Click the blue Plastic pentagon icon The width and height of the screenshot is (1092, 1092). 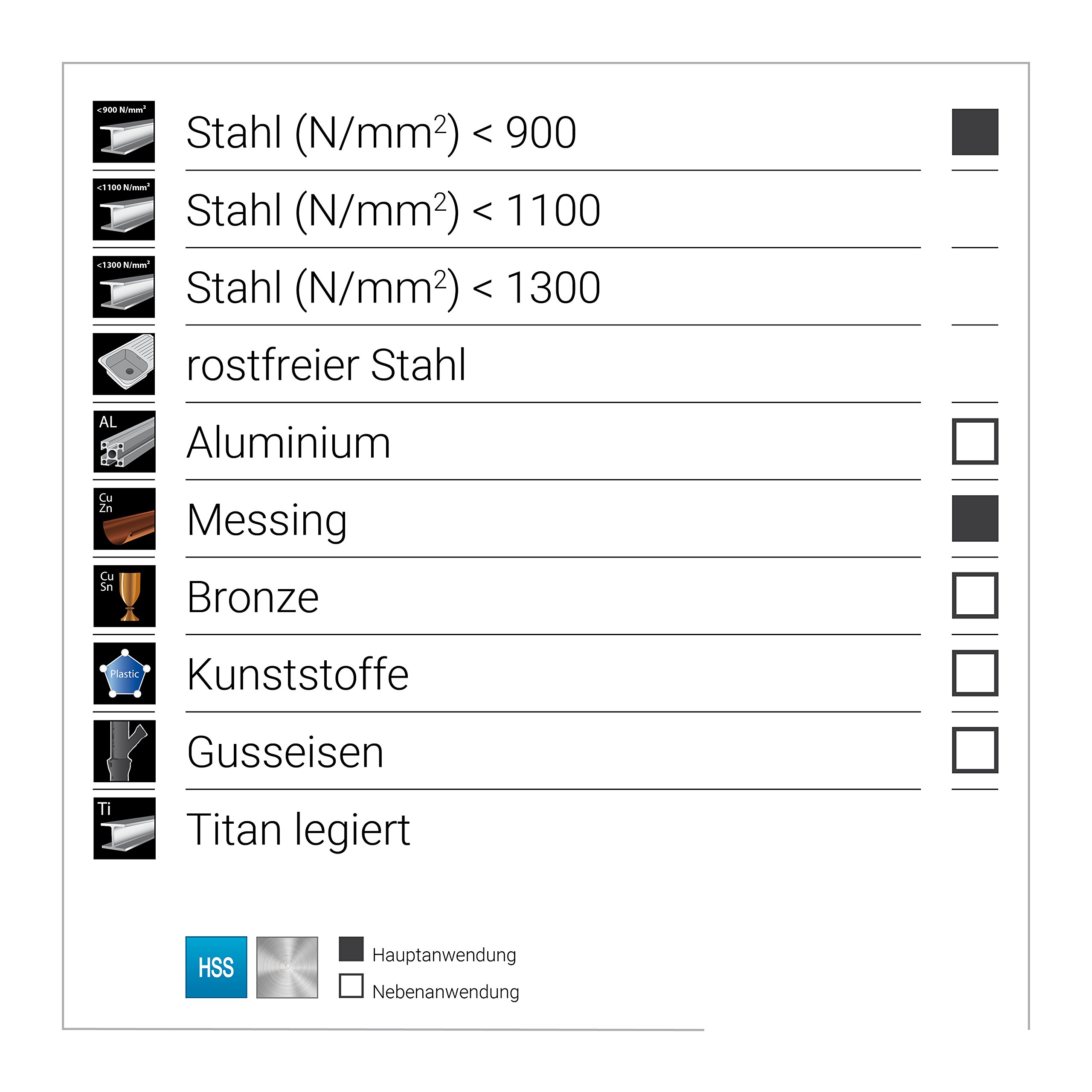125,674
